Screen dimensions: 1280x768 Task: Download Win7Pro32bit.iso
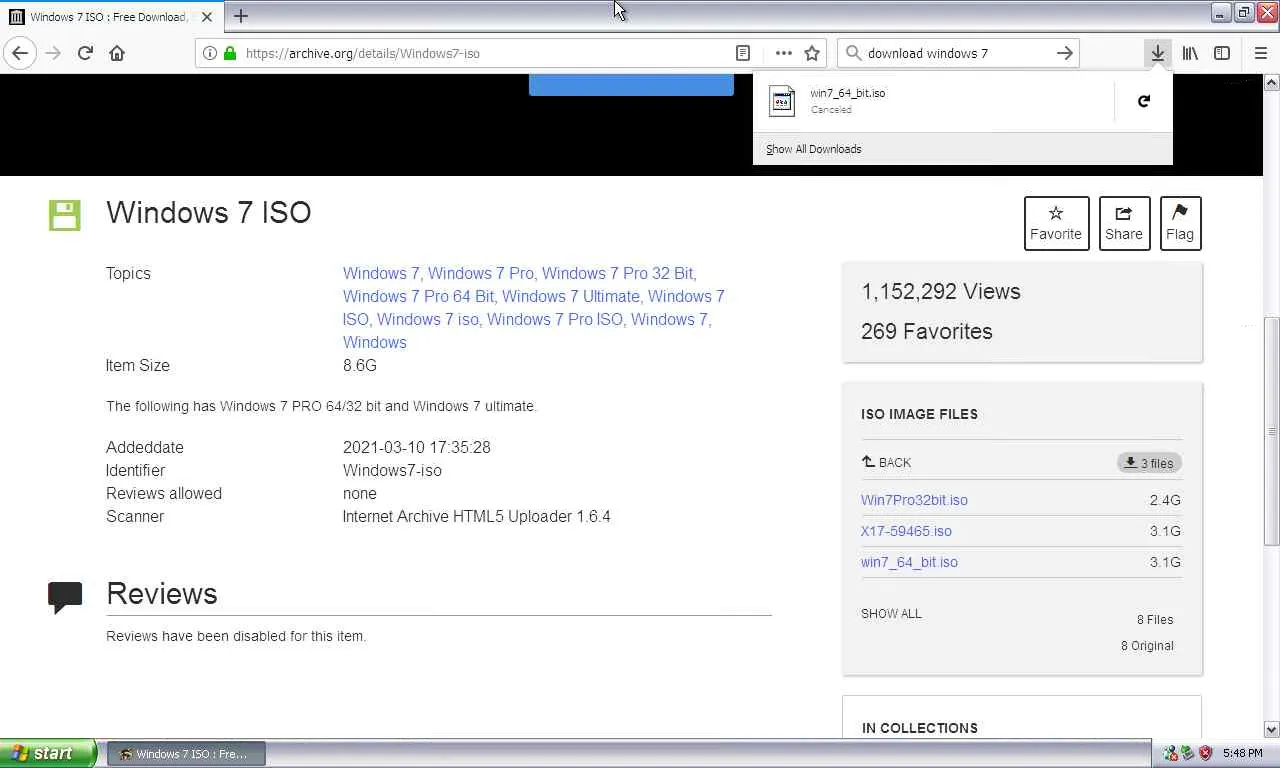pyautogui.click(x=914, y=500)
